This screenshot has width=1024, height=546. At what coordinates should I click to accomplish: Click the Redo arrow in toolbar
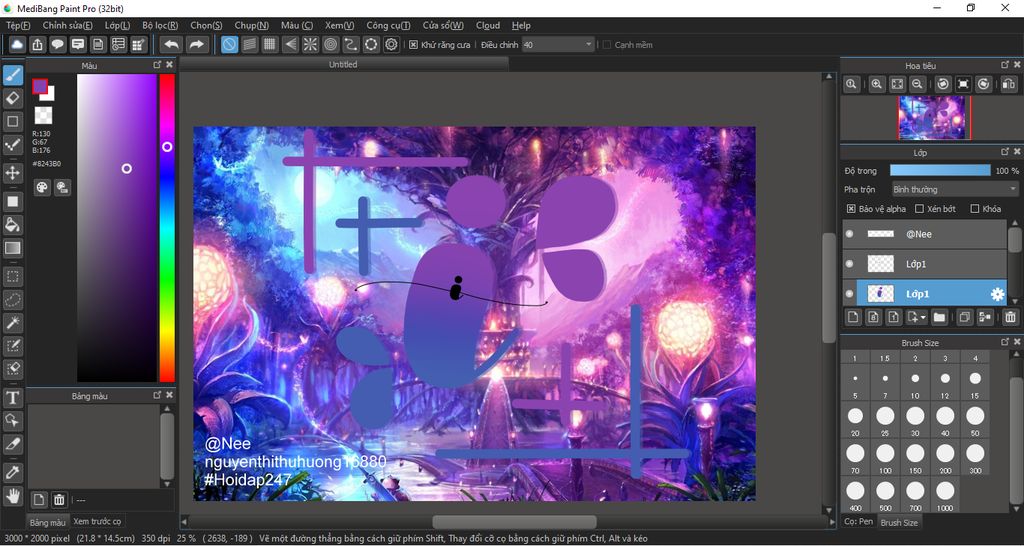(195, 44)
